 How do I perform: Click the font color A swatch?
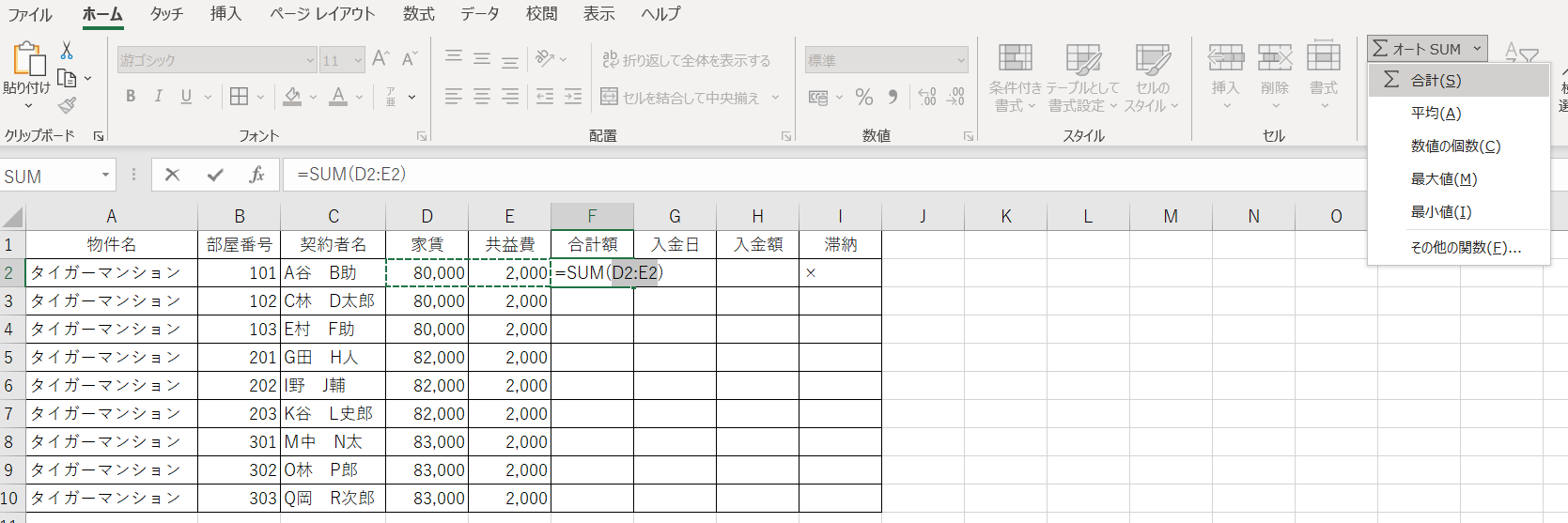coord(338,97)
